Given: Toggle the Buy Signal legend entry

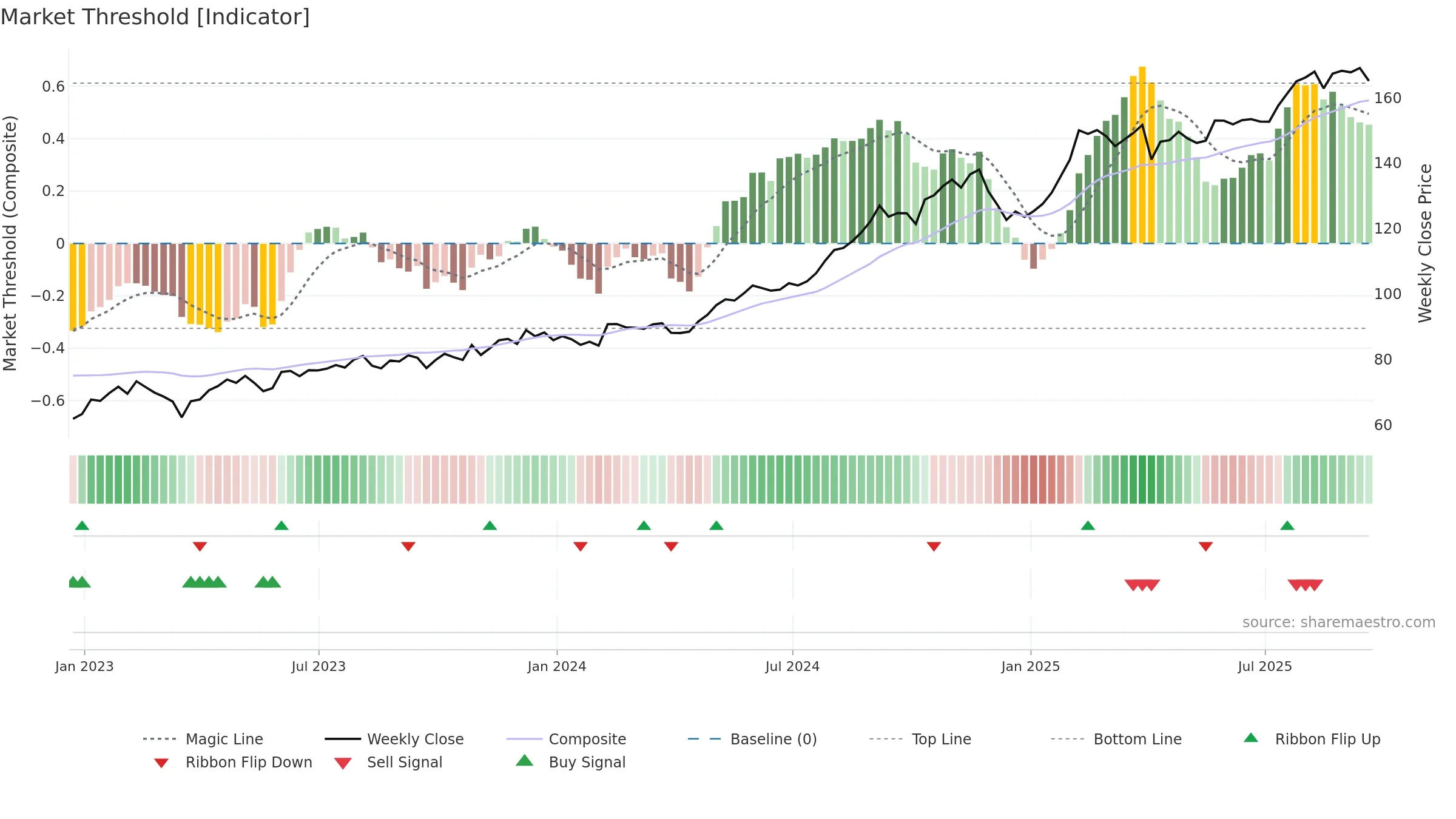Looking at the screenshot, I should (570, 762).
